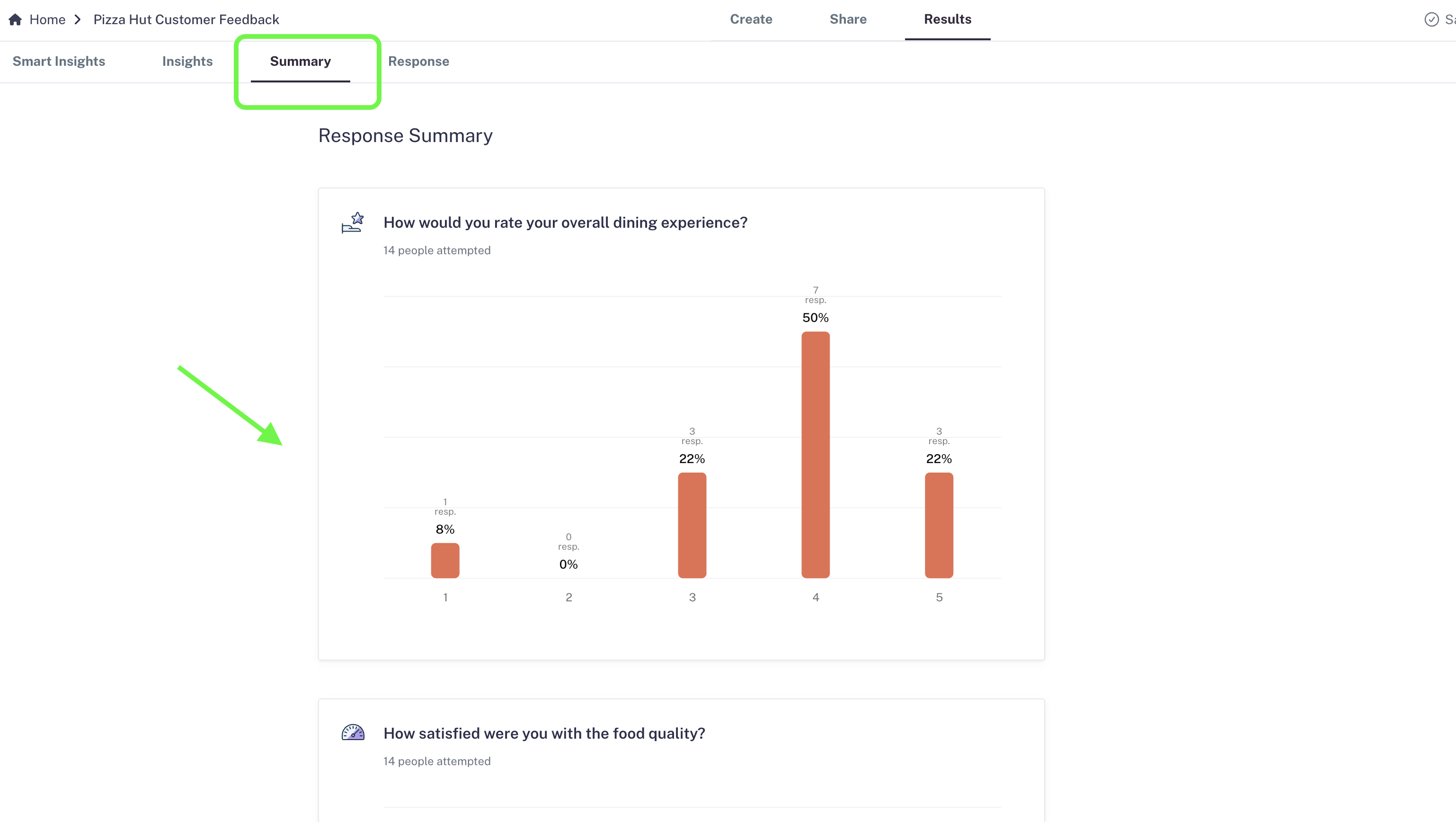The width and height of the screenshot is (1456, 822).
Task: Click the 22% bar for rating 5
Action: point(939,525)
